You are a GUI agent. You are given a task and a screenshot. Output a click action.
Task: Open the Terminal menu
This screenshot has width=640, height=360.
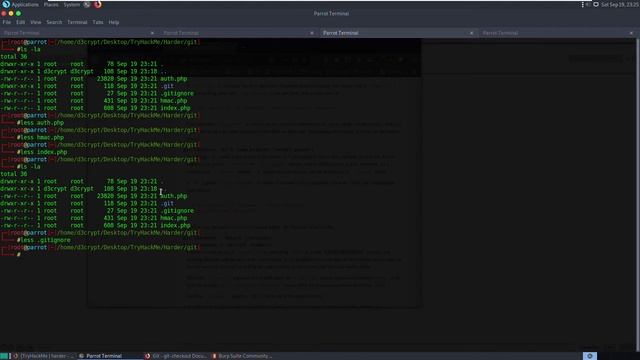[77, 22]
